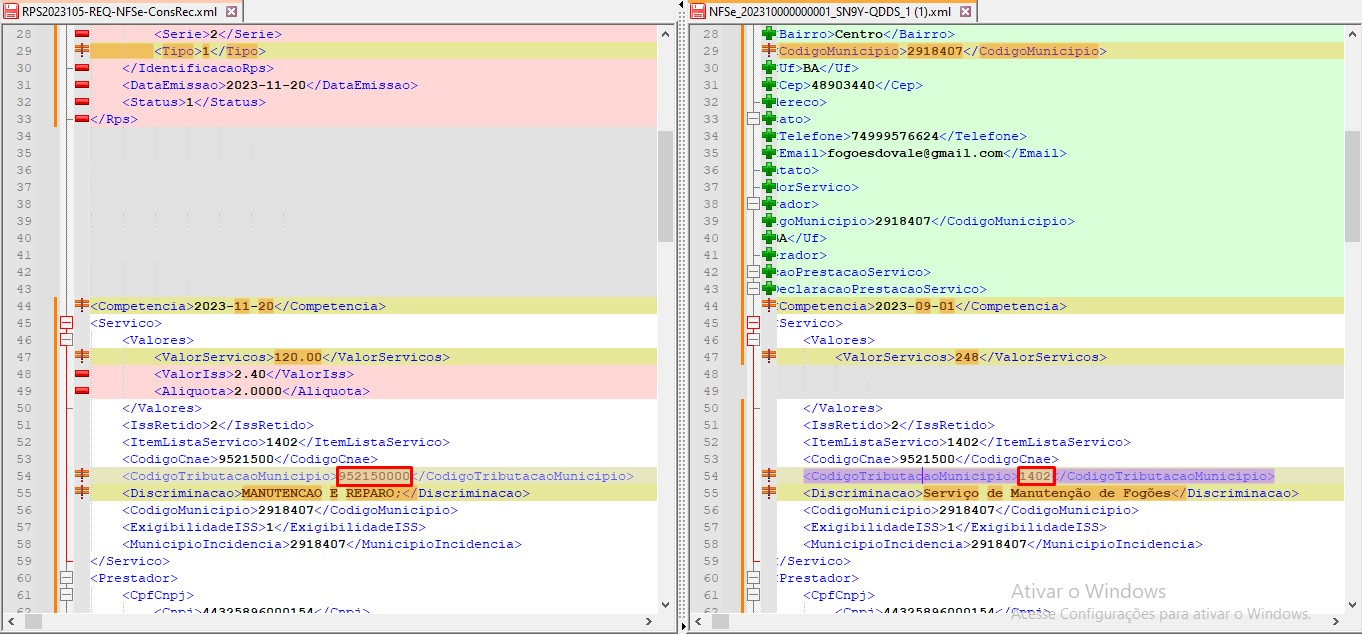Click changed marker beside right ValorServicos 248 line

tap(769, 357)
